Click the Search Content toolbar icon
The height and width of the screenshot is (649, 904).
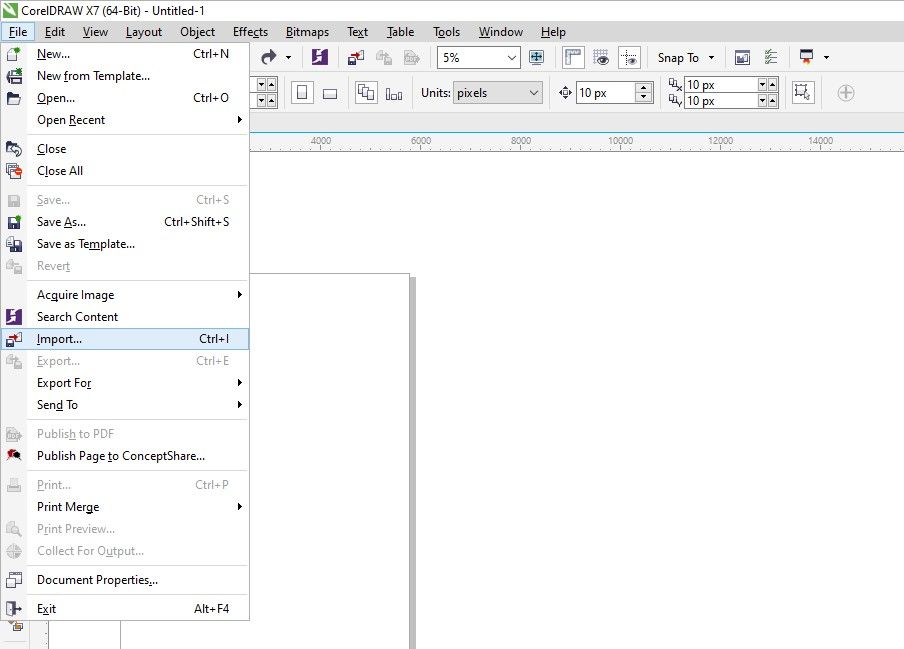pos(319,57)
